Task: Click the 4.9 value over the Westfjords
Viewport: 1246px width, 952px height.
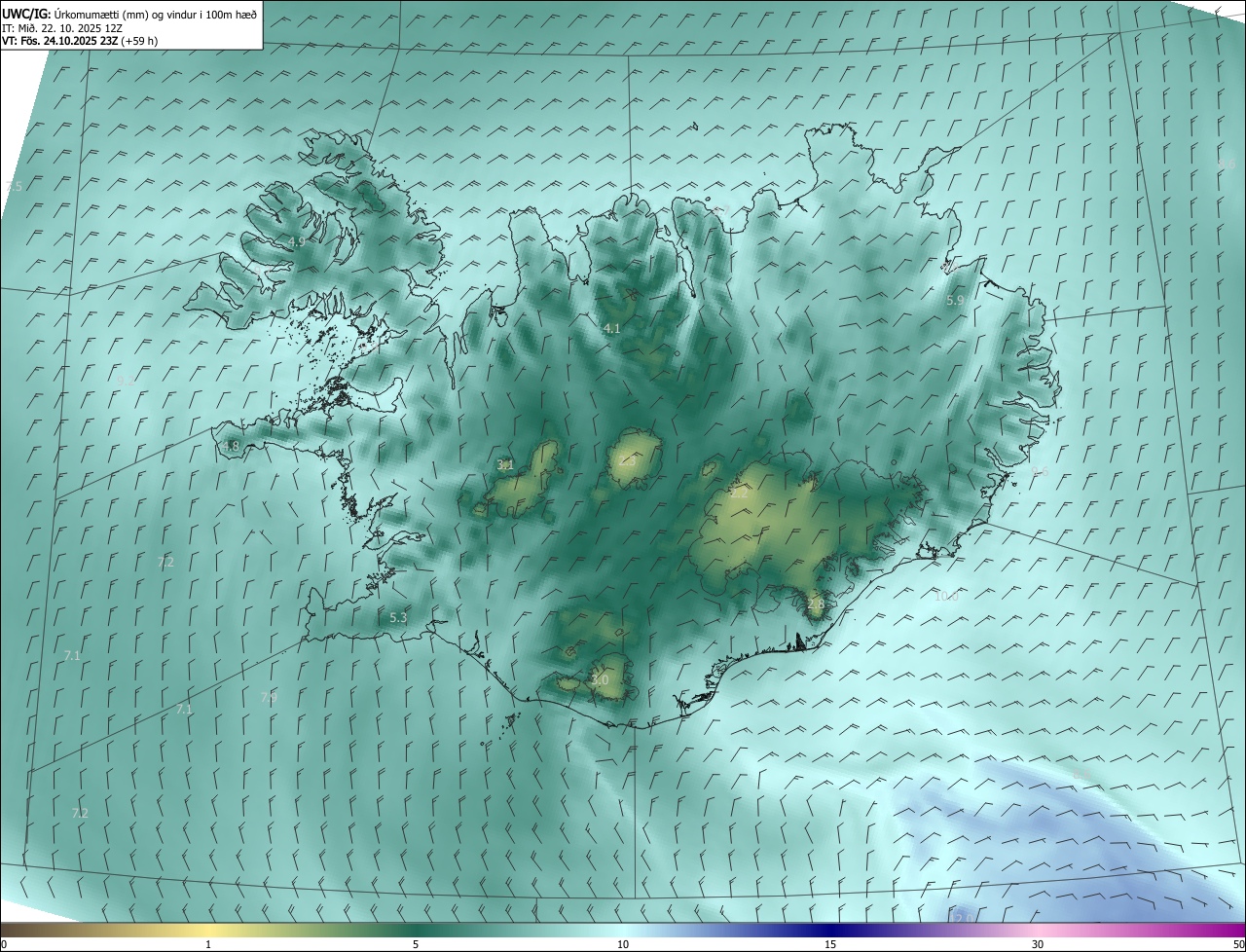Action: [296, 241]
